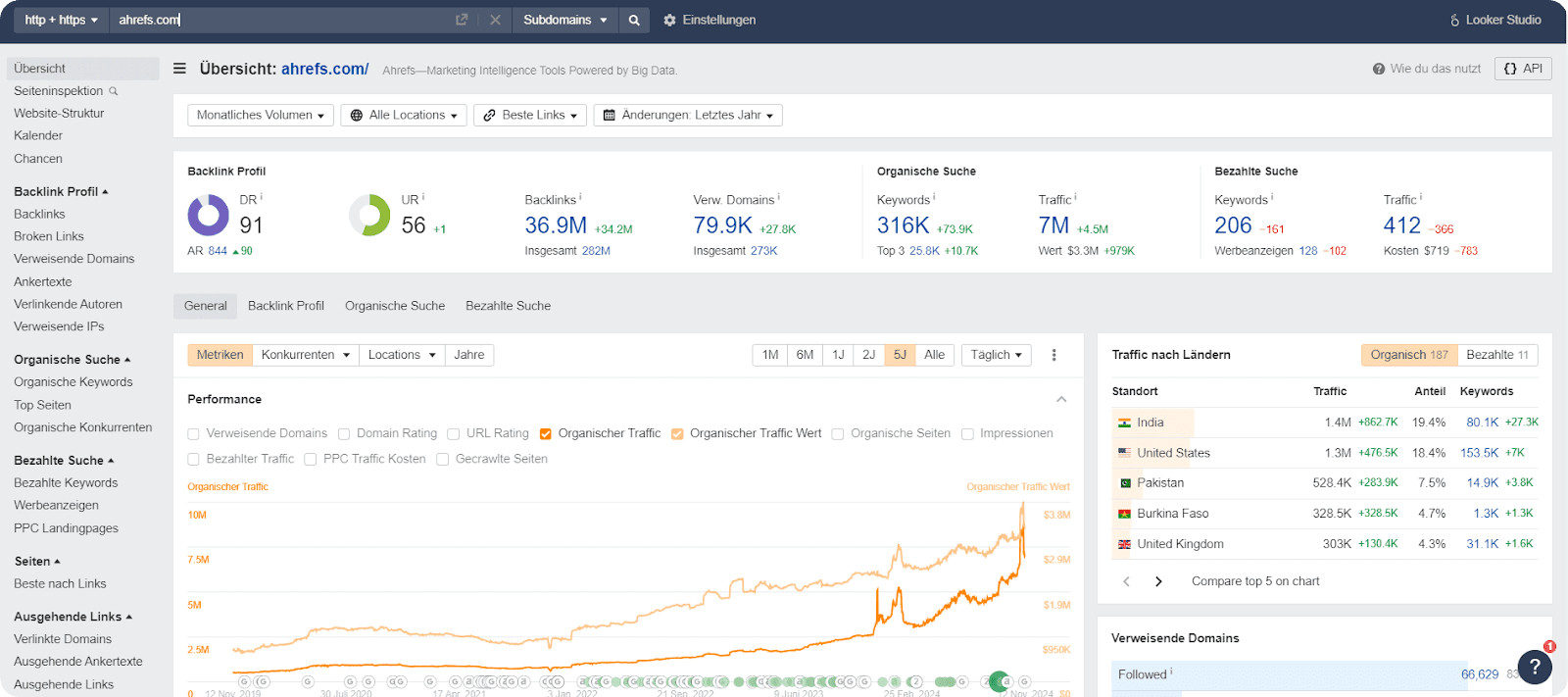Screen dimensions: 1568x697
Task: Enable Organische Seiten checkbox
Action: (838, 434)
